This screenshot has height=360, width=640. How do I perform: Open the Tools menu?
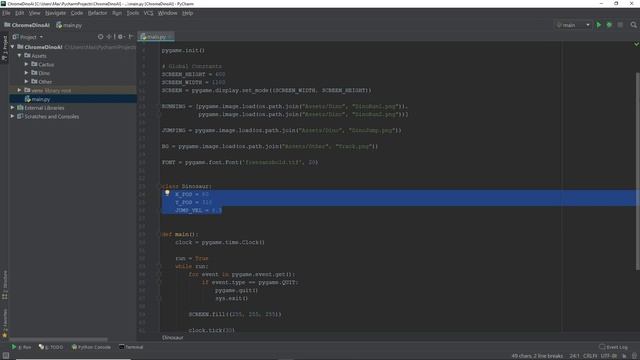point(133,13)
